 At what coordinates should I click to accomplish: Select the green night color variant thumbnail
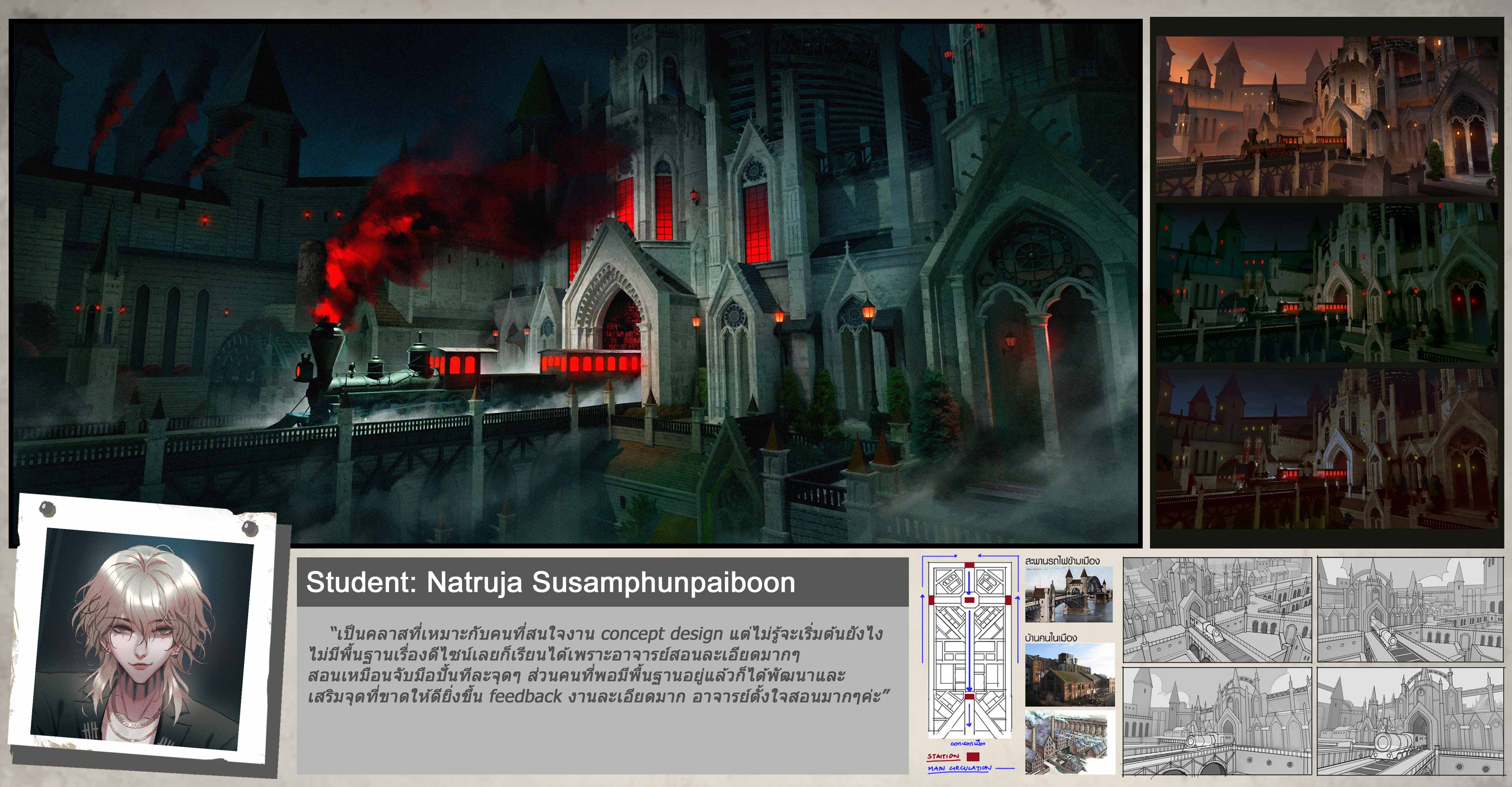(1326, 282)
